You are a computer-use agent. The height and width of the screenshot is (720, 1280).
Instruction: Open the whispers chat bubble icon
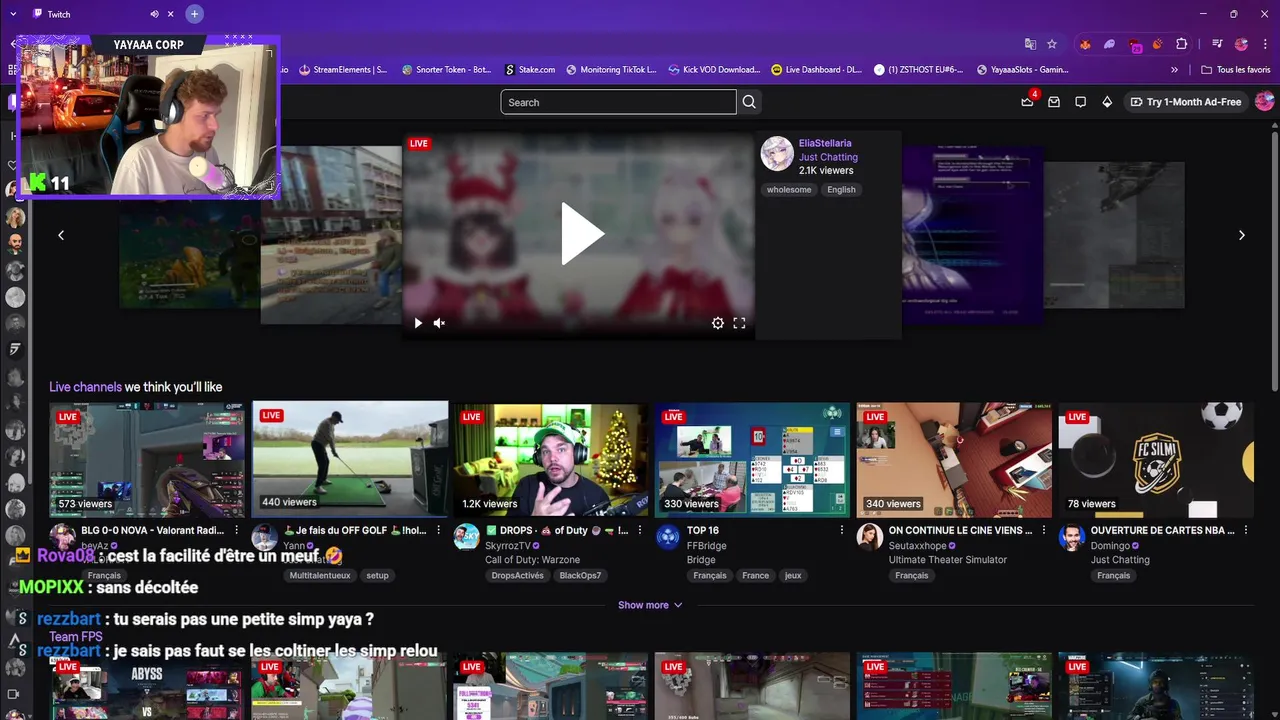click(1080, 102)
